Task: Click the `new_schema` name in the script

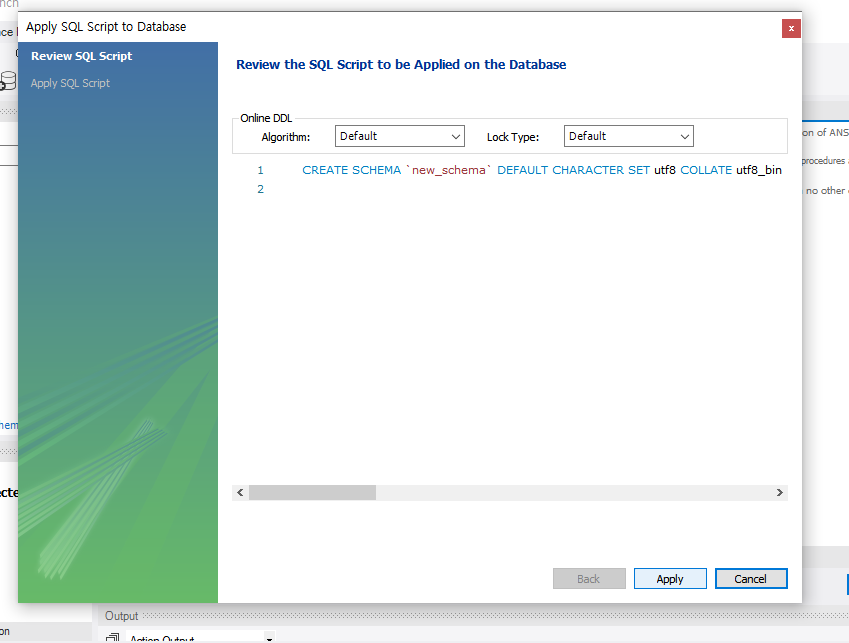Action: 448,170
